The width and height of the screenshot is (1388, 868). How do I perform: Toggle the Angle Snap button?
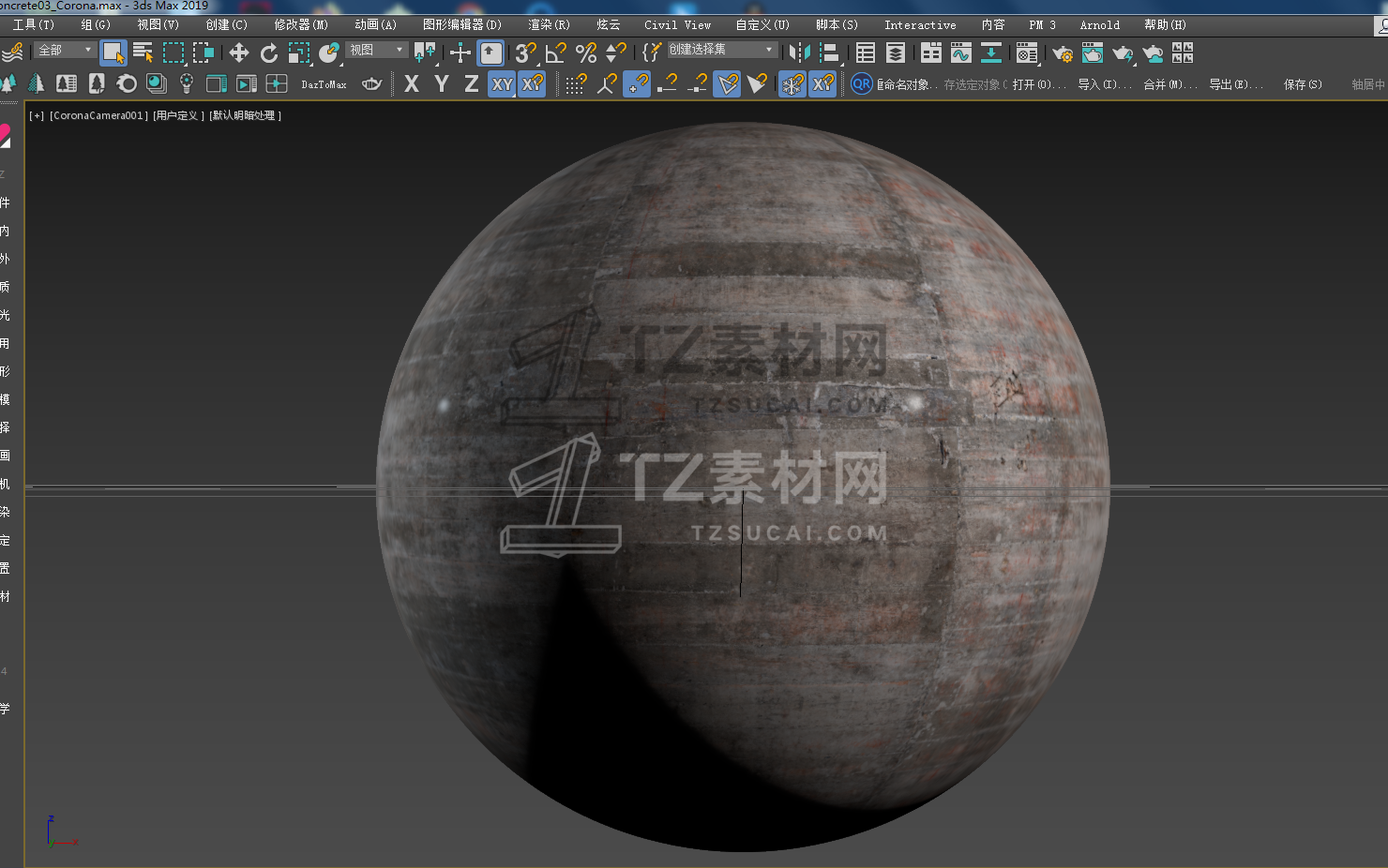pyautogui.click(x=556, y=53)
